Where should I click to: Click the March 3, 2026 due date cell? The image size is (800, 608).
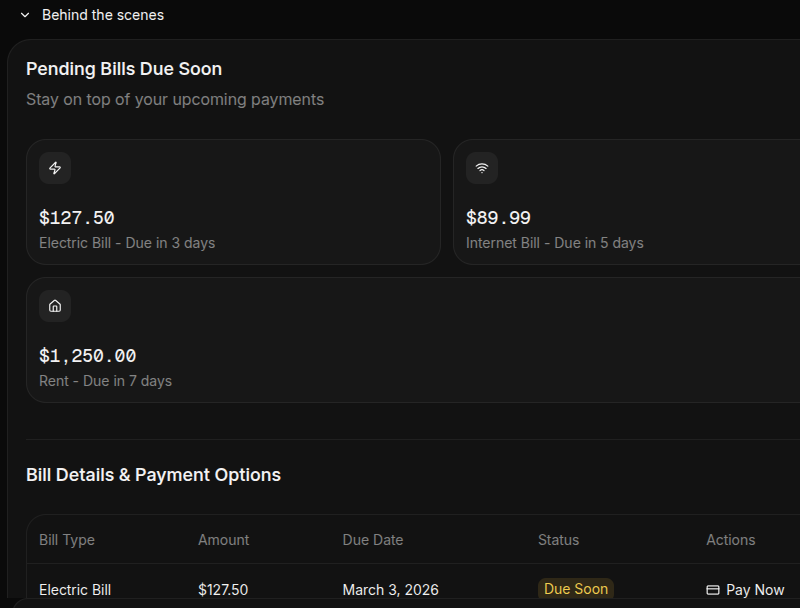pos(390,590)
